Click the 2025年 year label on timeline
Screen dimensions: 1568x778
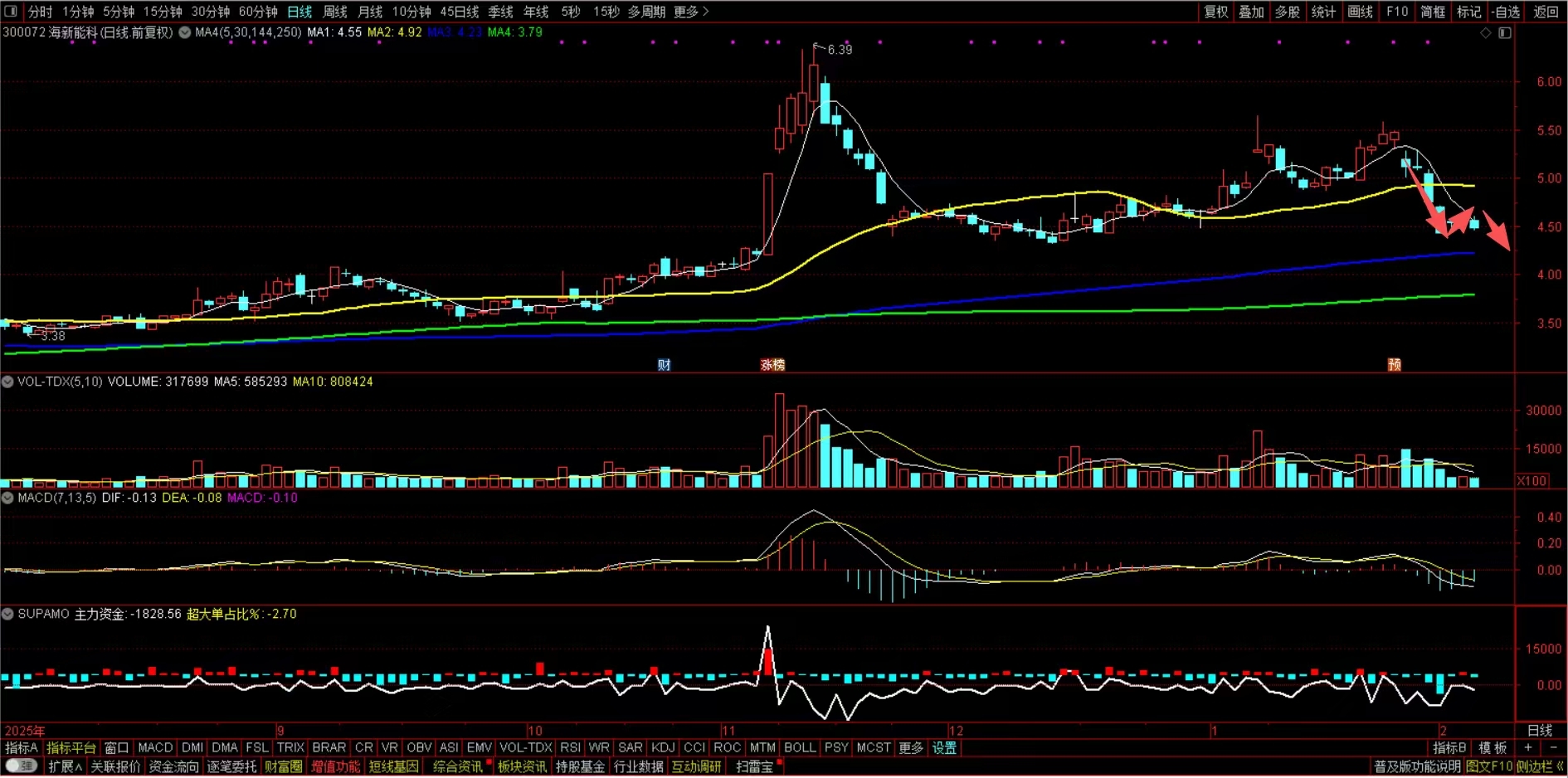(25, 731)
